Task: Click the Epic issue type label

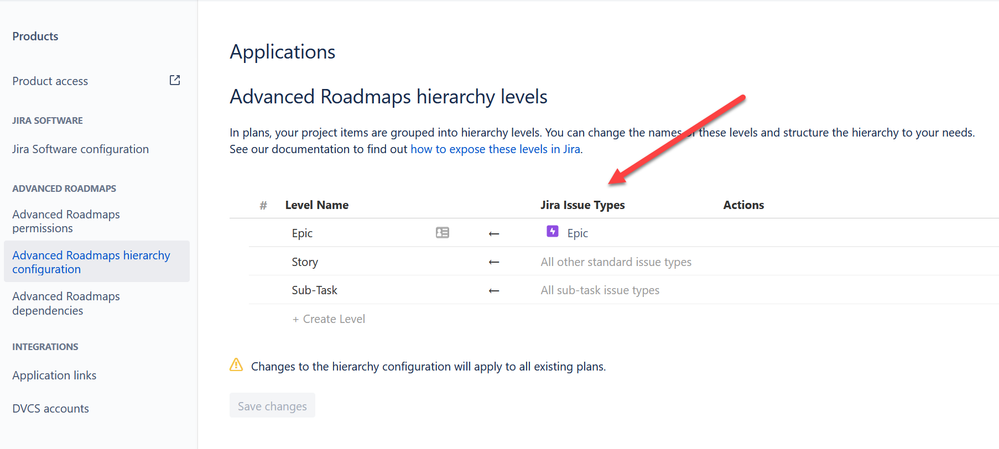Action: pyautogui.click(x=578, y=233)
